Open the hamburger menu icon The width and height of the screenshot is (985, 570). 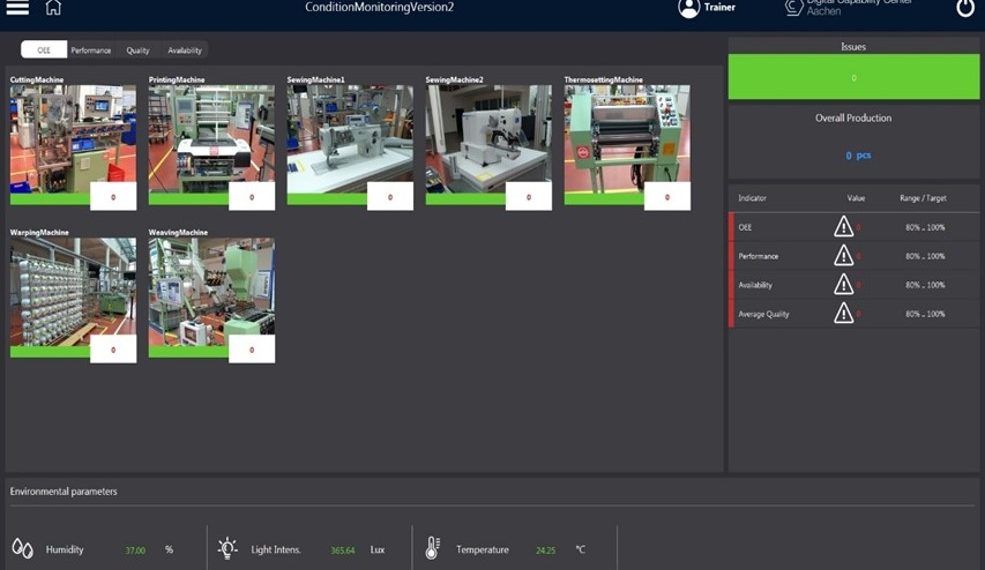coord(17,8)
